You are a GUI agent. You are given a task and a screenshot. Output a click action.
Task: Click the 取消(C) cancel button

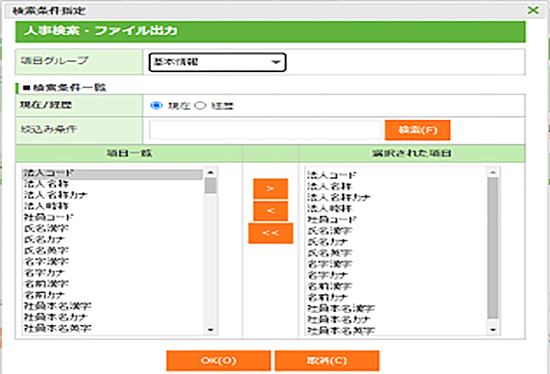pyautogui.click(x=327, y=360)
